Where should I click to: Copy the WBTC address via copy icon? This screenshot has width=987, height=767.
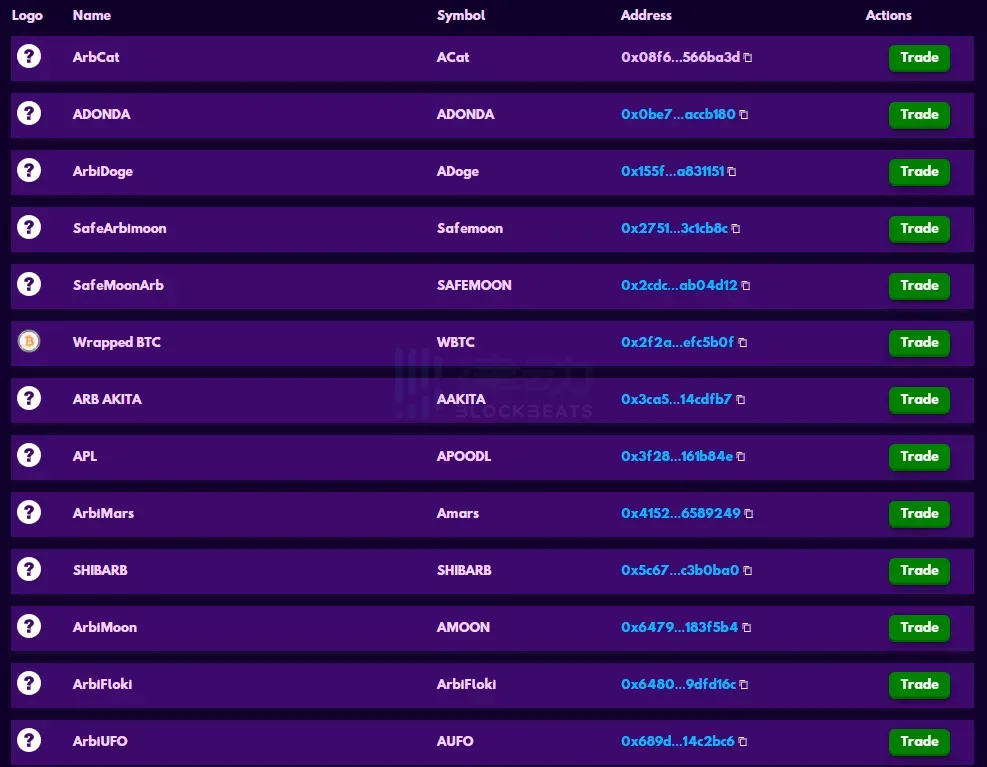click(742, 343)
